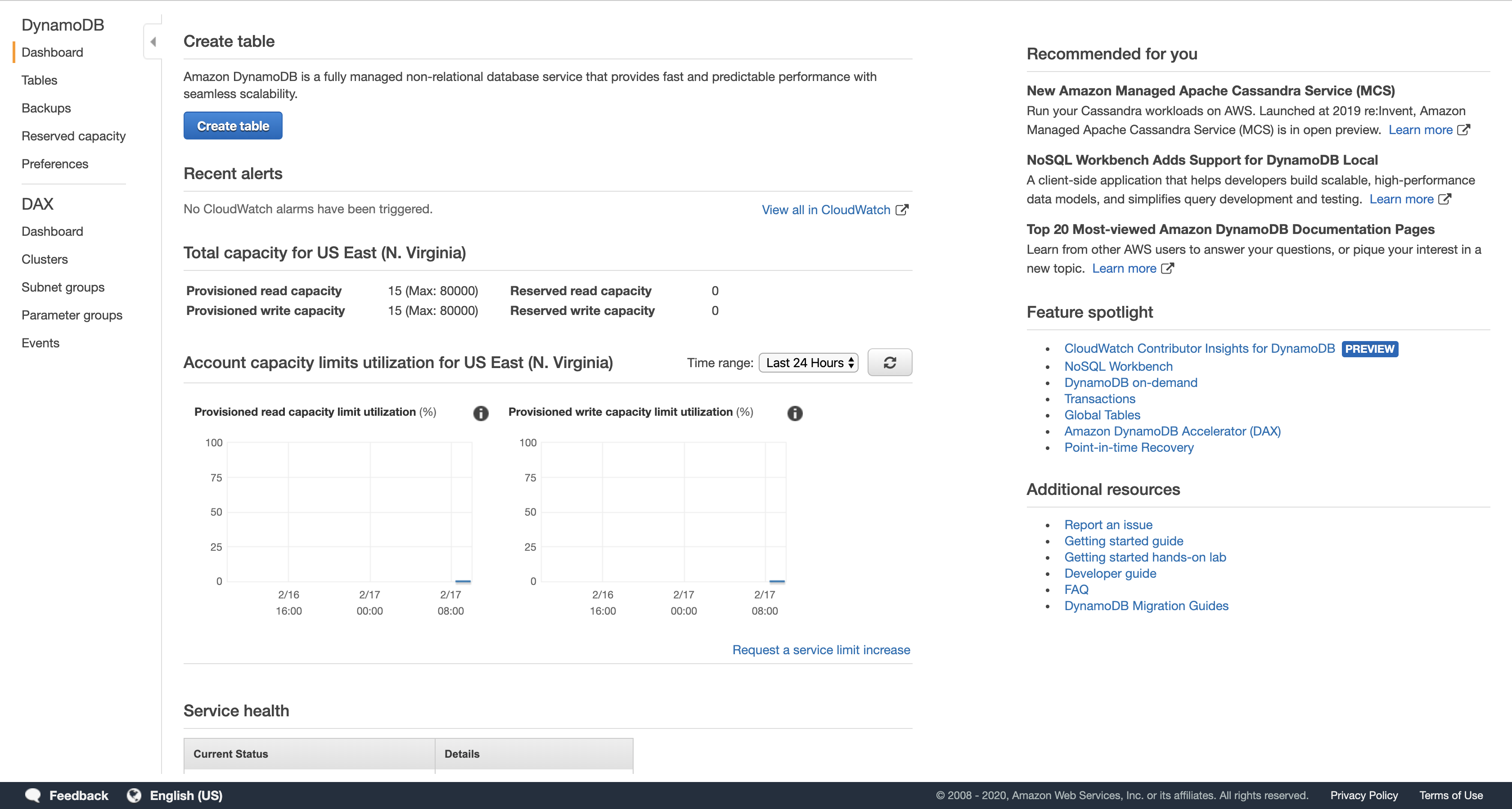Open CloudWatch Contributor Insights for DynamoDB link

1199,349
